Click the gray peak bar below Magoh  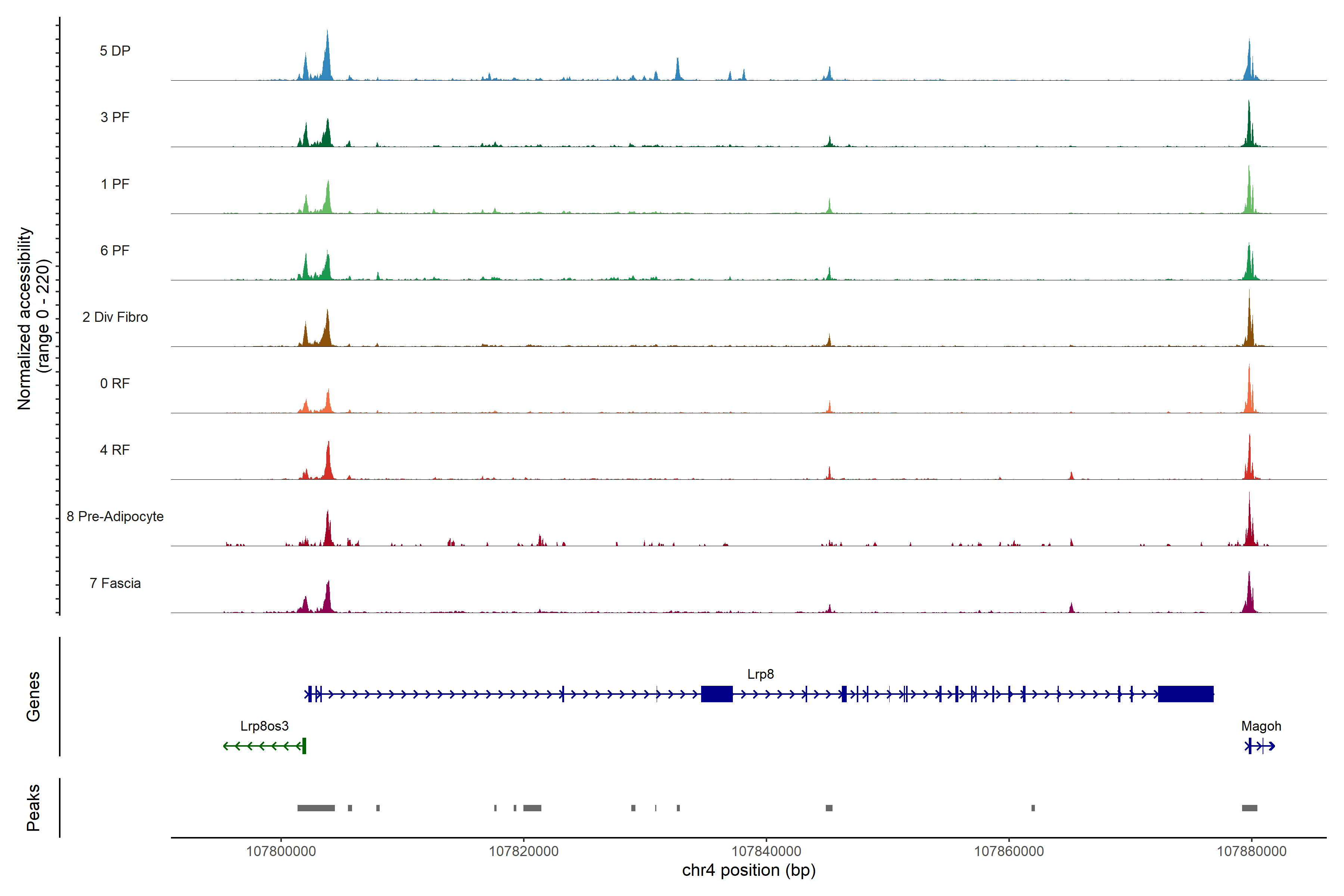pyautogui.click(x=1249, y=808)
